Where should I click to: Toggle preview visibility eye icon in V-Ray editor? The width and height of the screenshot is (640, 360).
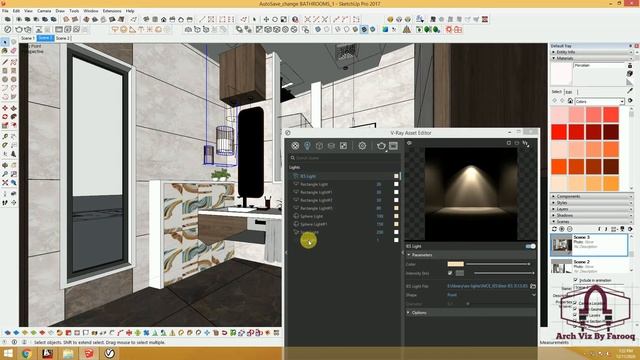tap(409, 143)
